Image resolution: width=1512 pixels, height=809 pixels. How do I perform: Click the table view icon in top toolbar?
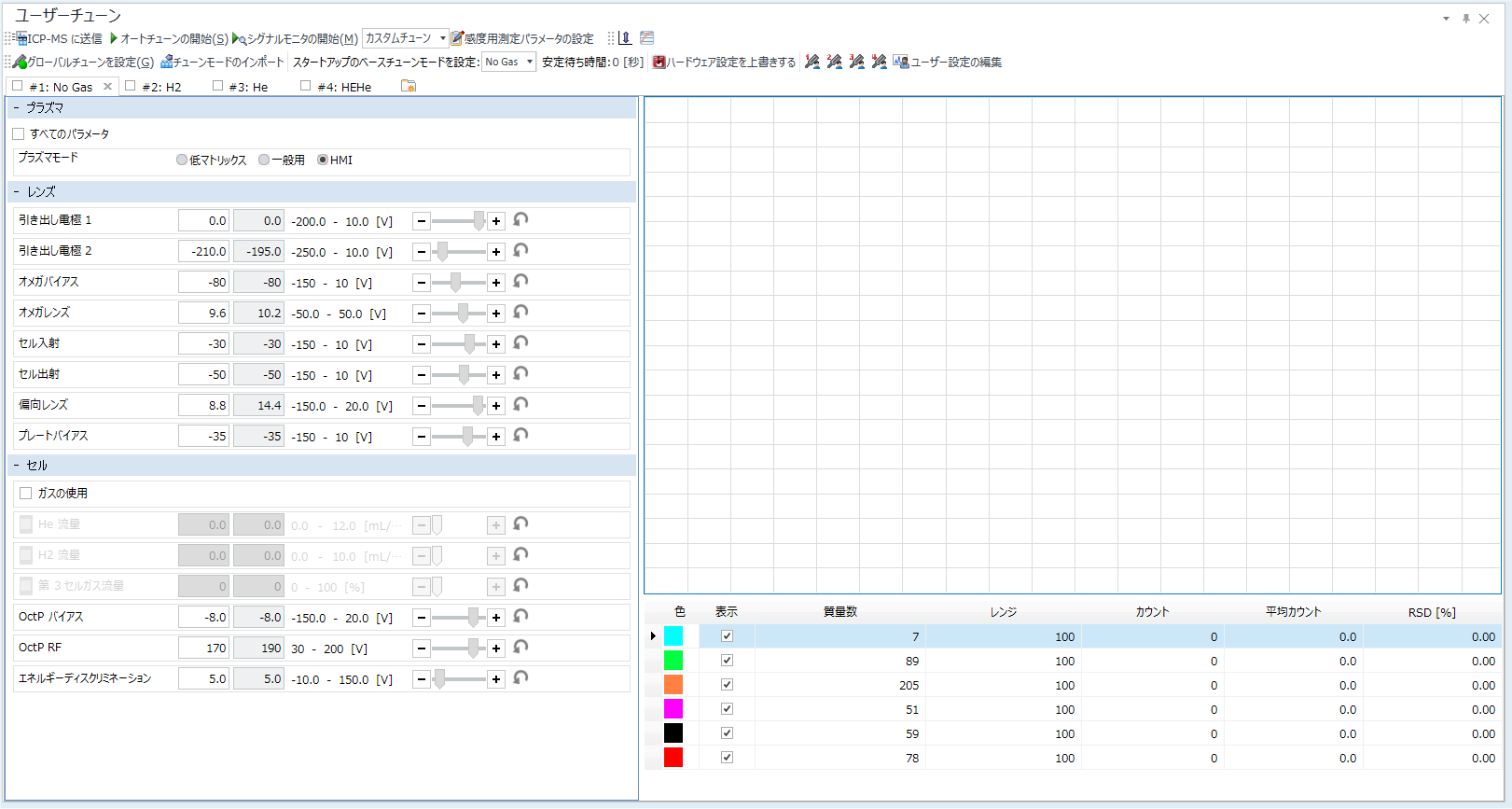[647, 38]
